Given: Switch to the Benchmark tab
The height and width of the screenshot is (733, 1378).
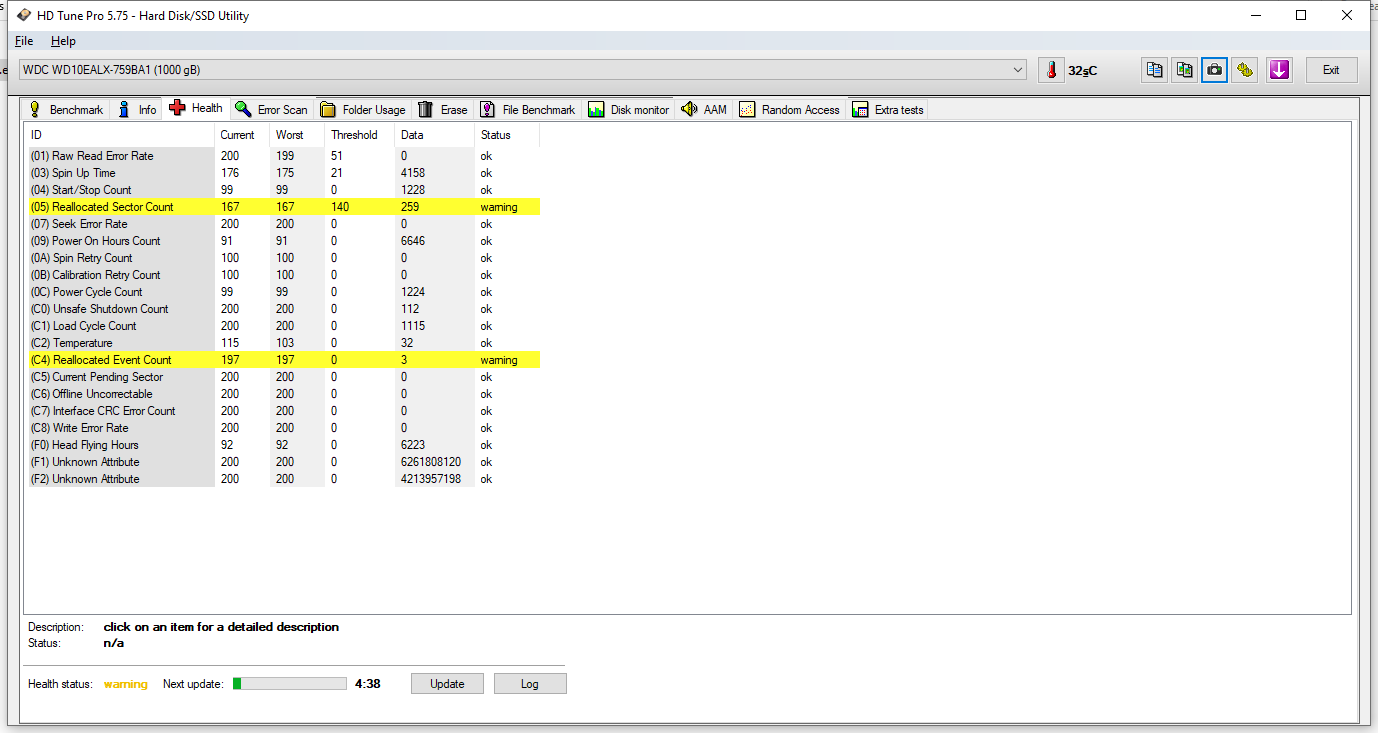Looking at the screenshot, I should click(66, 110).
